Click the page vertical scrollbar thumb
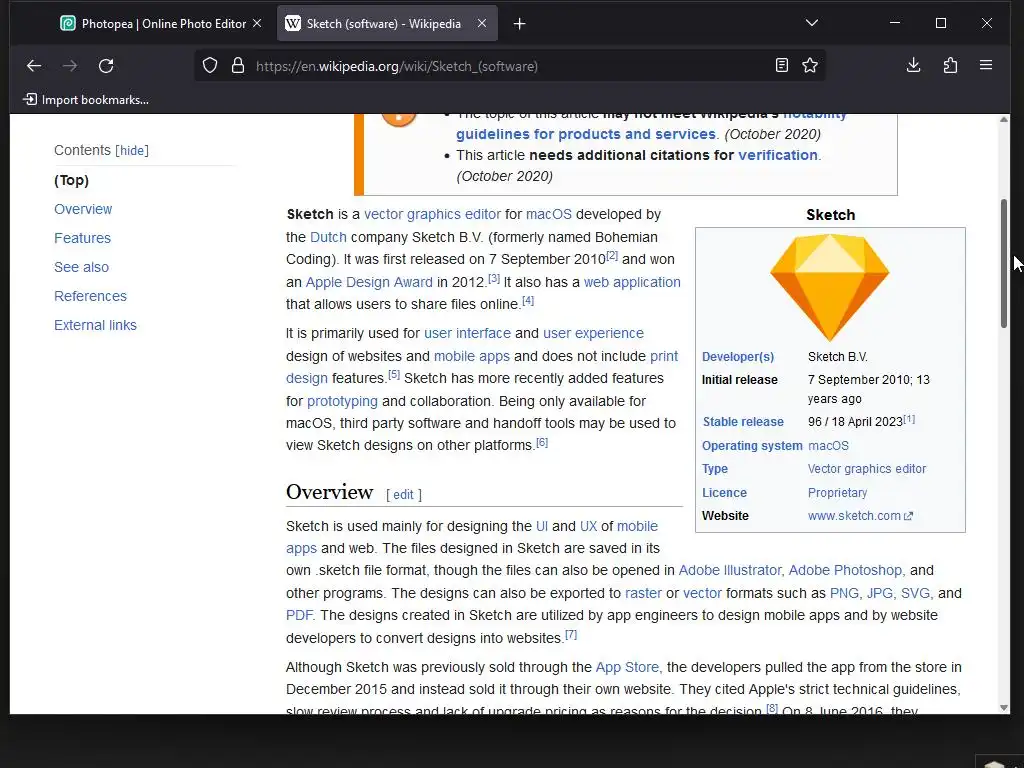 pyautogui.click(x=1004, y=263)
